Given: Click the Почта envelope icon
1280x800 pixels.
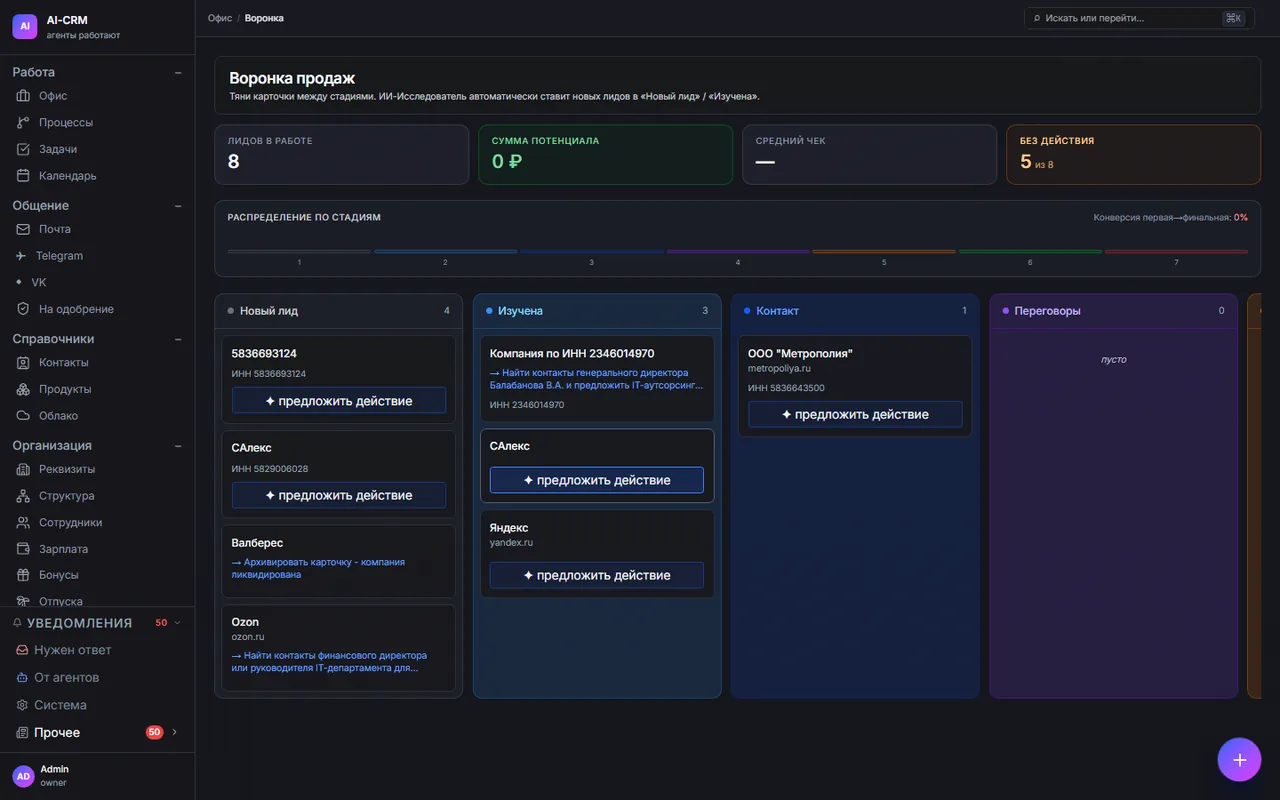Looking at the screenshot, I should point(23,229).
